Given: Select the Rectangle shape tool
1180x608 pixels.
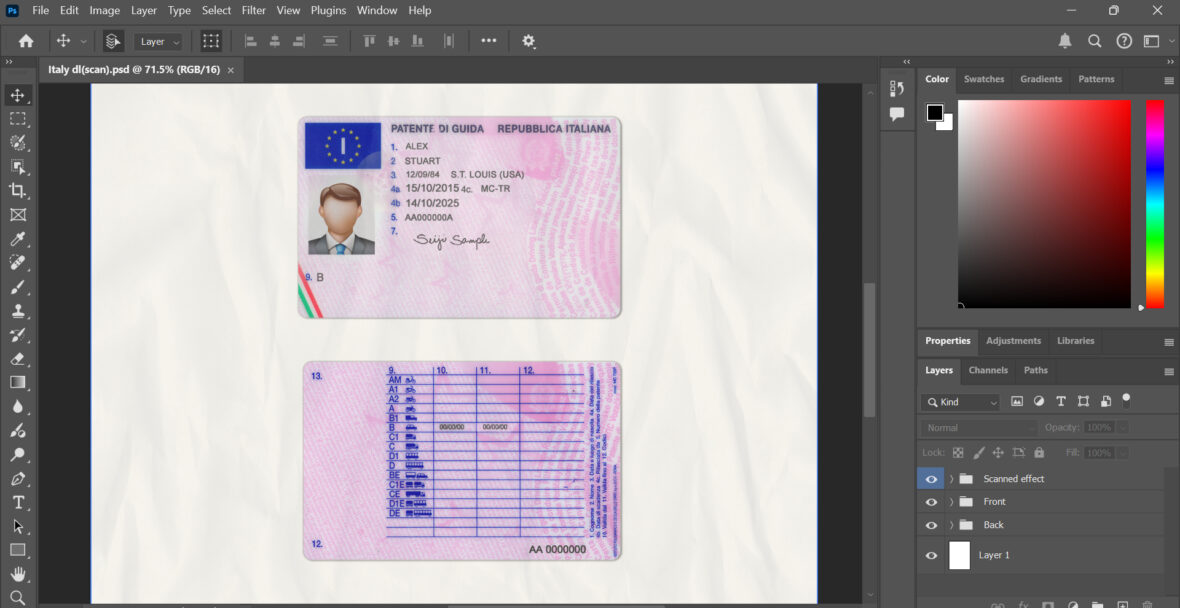Looking at the screenshot, I should tap(18, 550).
